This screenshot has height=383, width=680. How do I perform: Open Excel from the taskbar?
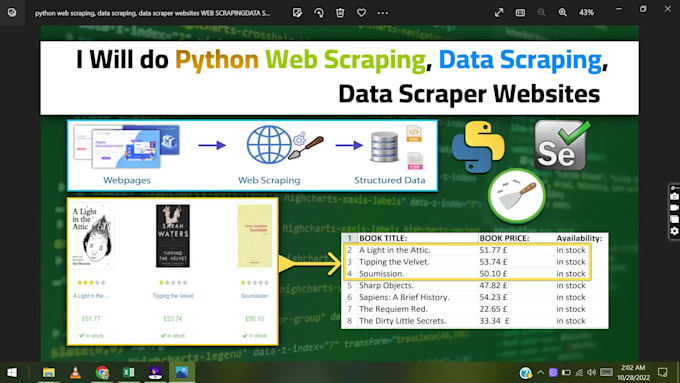[x=129, y=372]
